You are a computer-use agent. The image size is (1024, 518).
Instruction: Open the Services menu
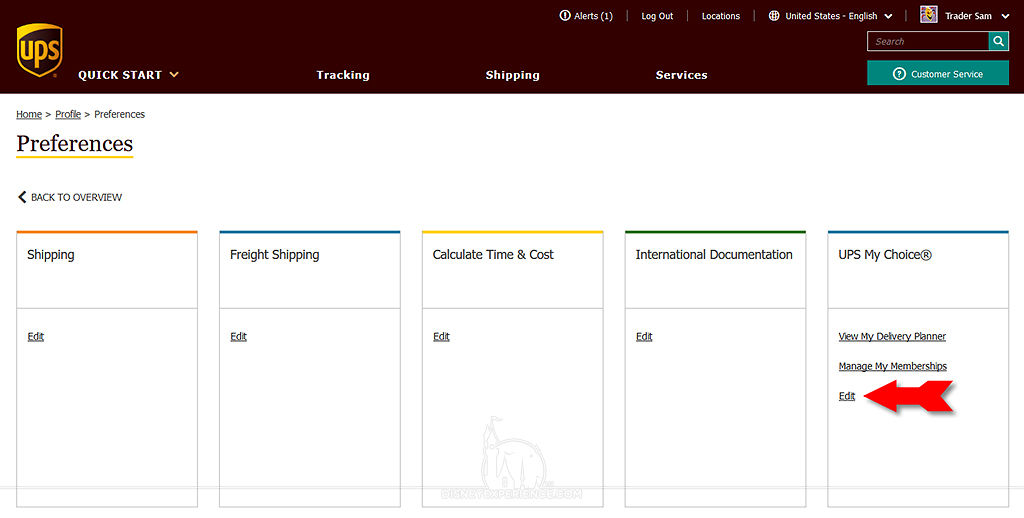pos(681,75)
